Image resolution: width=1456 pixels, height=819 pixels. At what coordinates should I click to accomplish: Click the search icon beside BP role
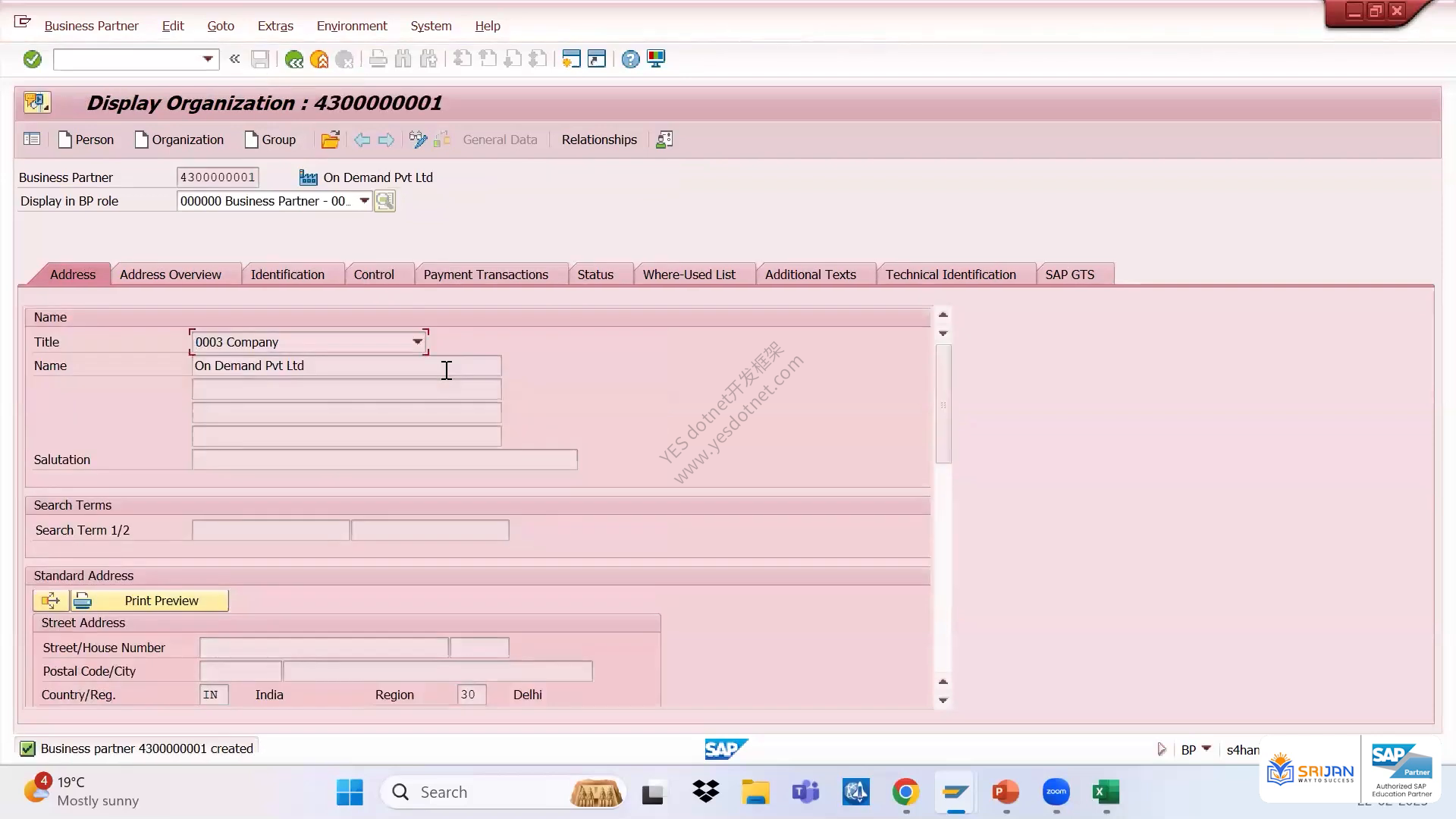pyautogui.click(x=385, y=201)
